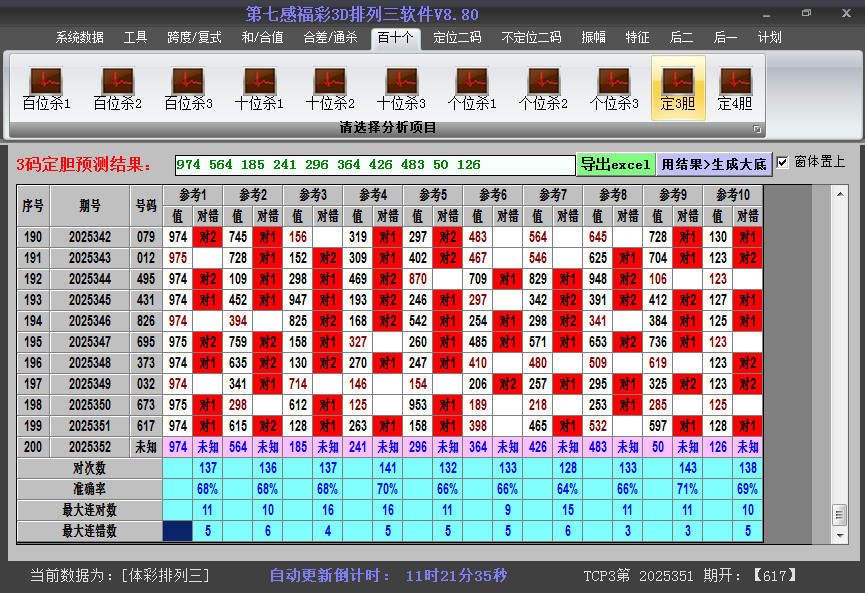Click the 导出excel button
The image size is (865, 593).
point(615,164)
